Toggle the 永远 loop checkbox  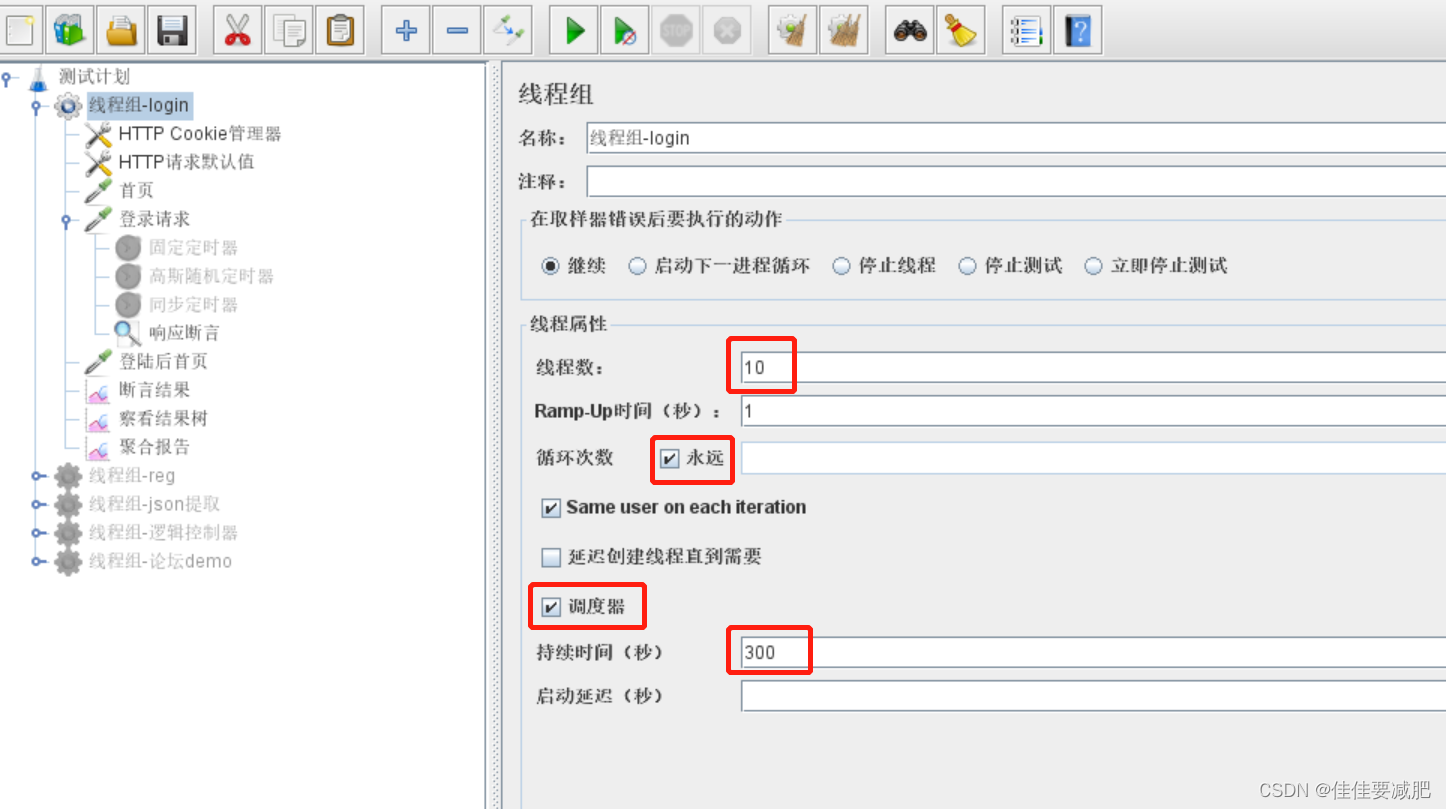pos(670,459)
